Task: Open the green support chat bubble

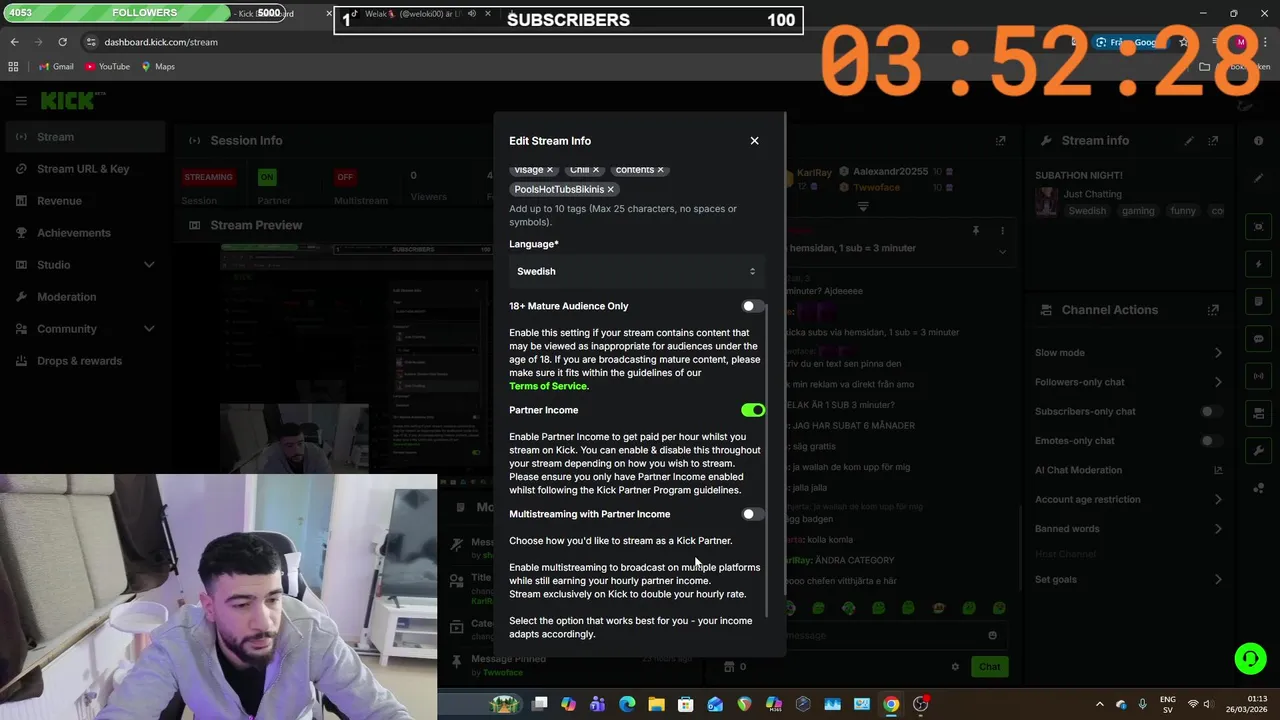Action: pos(1250,658)
